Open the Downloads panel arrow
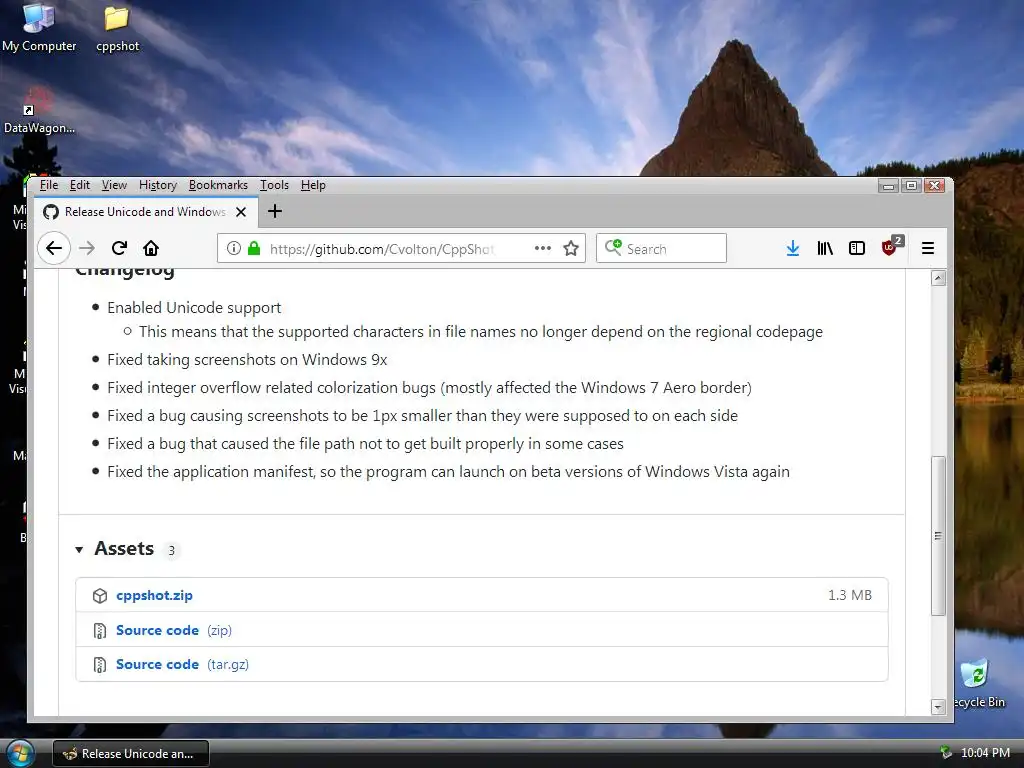 tap(793, 248)
